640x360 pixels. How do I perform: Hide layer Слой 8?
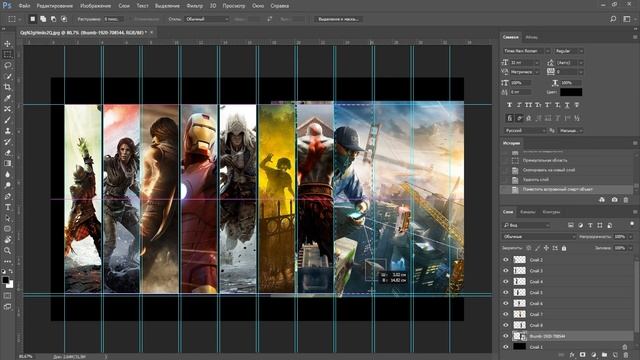pos(506,325)
